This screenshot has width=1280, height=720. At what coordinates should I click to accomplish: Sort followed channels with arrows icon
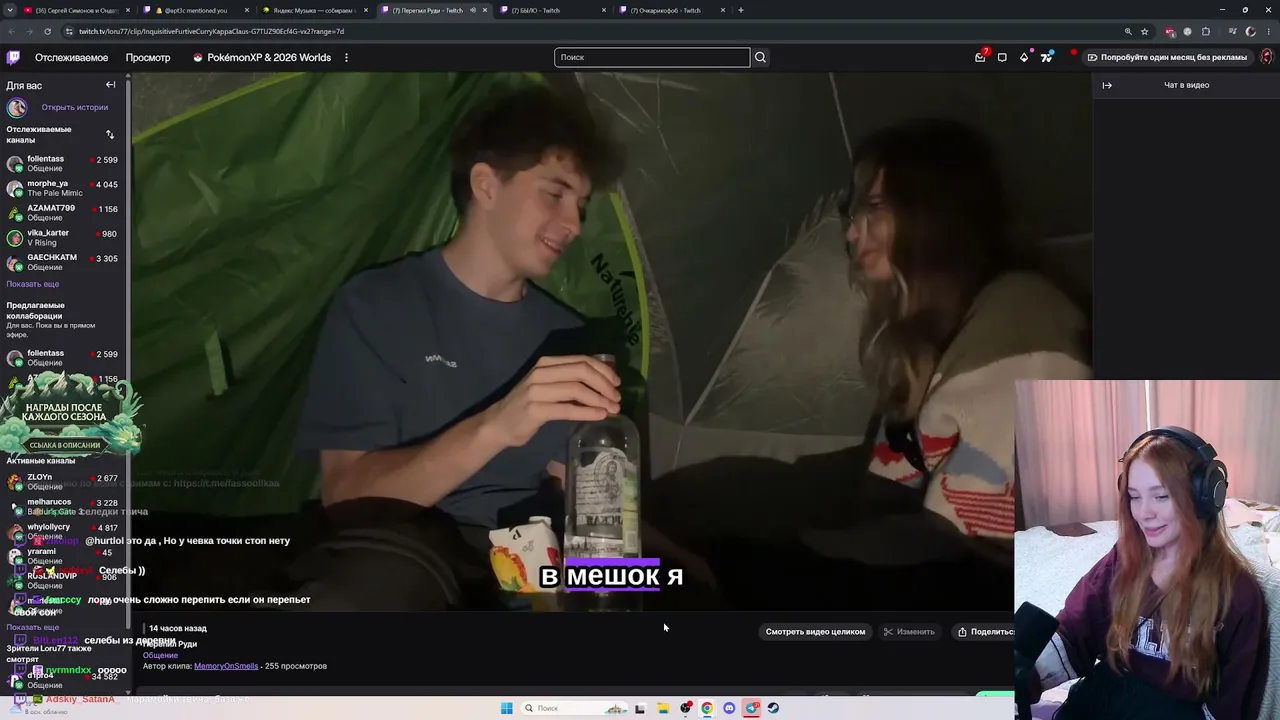(110, 134)
